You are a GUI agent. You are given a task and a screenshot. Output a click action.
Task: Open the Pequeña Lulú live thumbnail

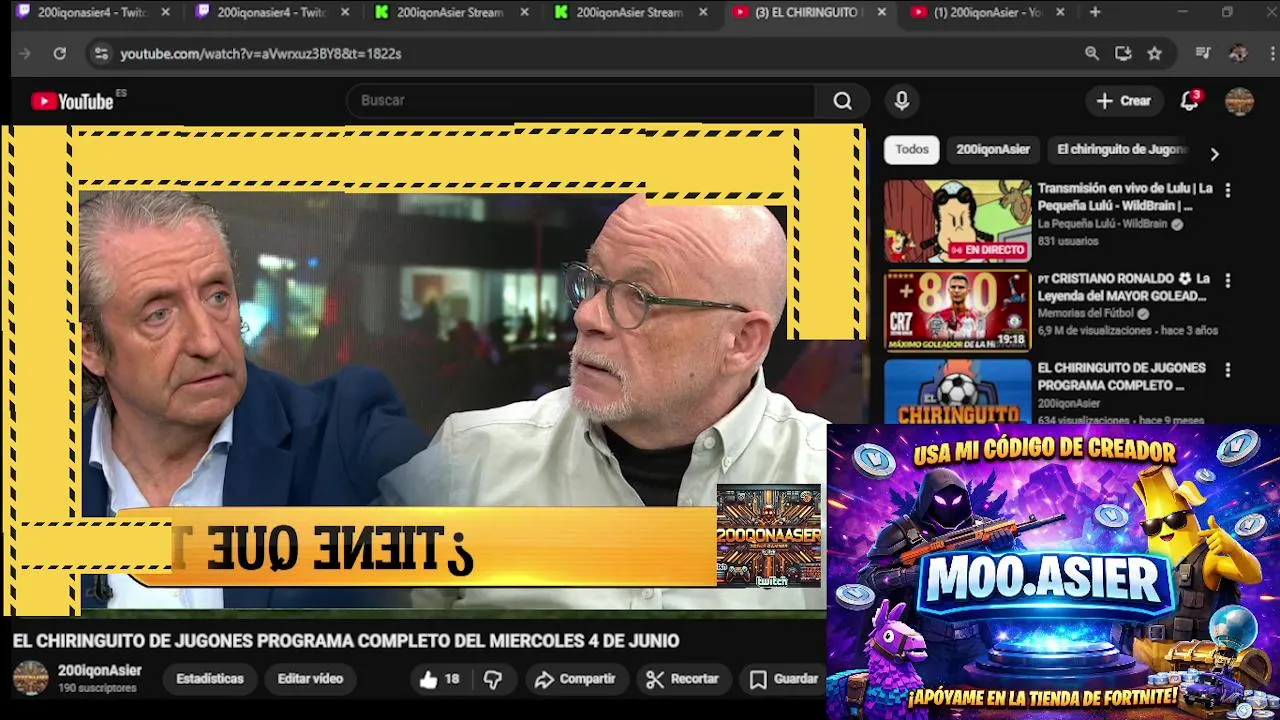(957, 221)
